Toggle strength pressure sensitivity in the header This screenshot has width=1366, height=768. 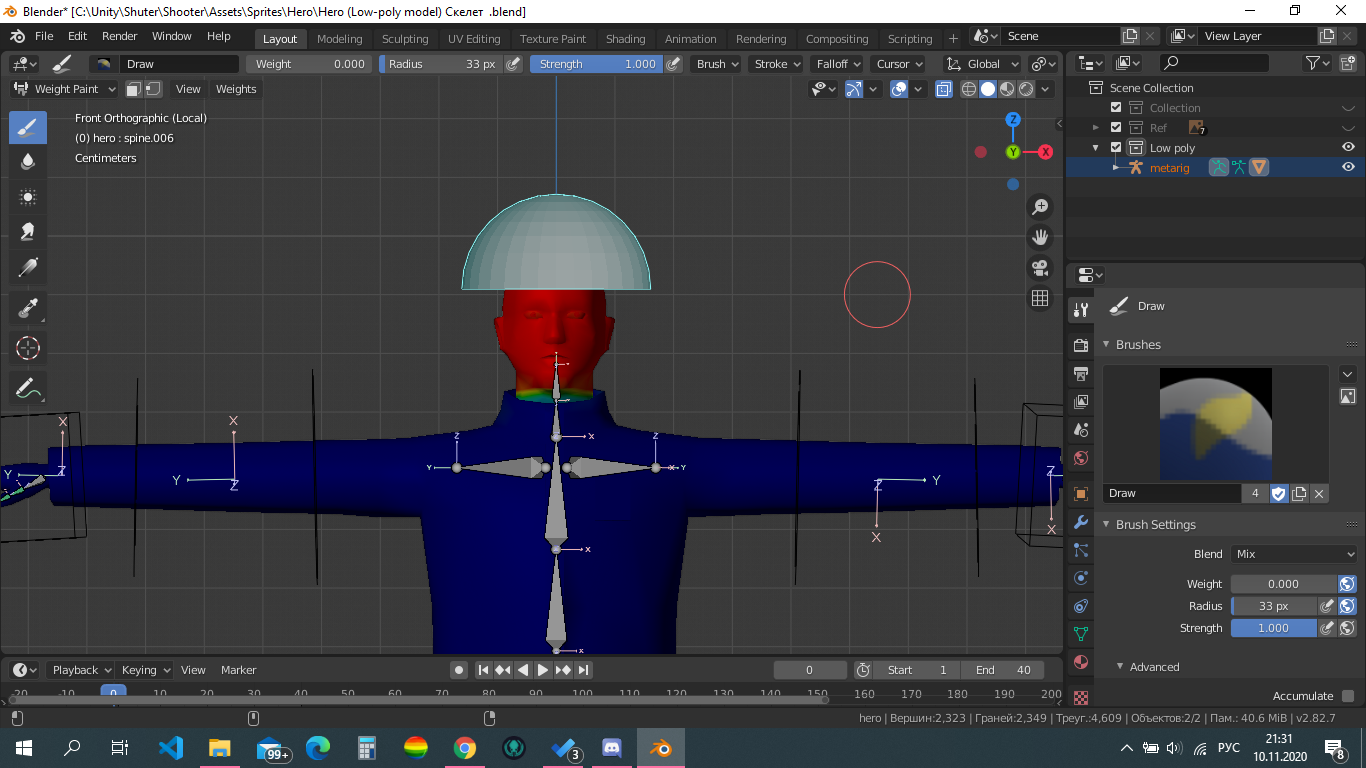(x=673, y=64)
